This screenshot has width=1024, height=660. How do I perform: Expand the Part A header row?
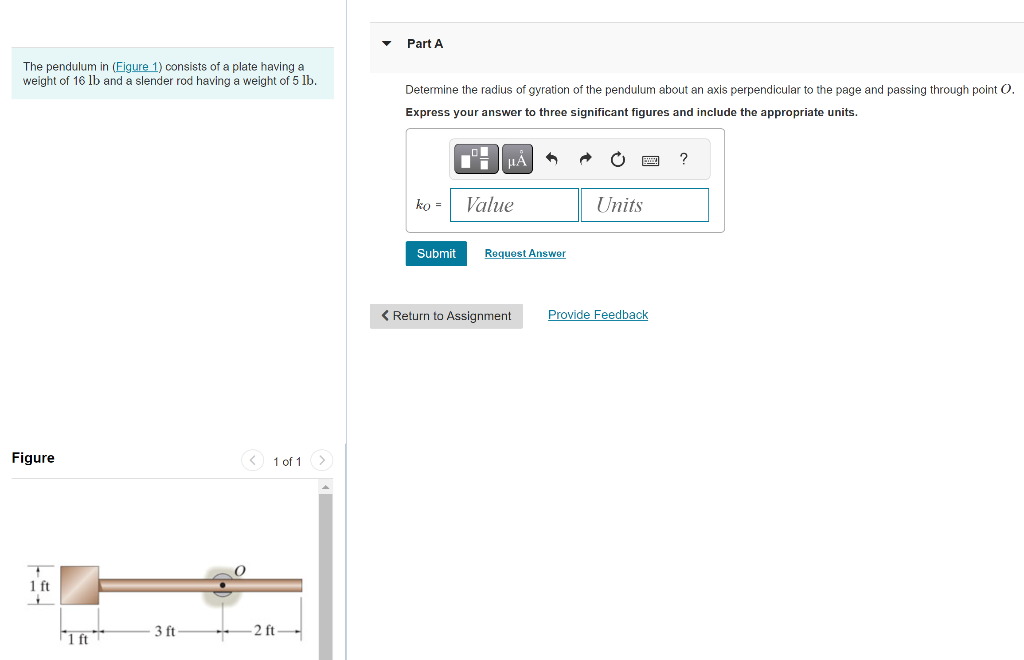424,43
